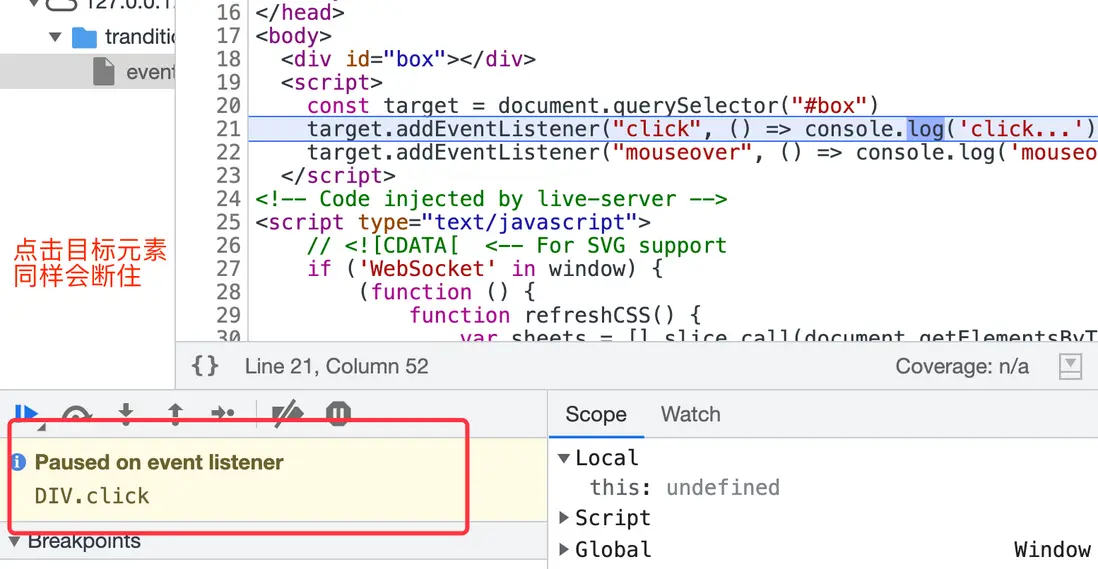The height and width of the screenshot is (569, 1098).
Task: Resume script execution with the play button
Action: (x=26, y=414)
